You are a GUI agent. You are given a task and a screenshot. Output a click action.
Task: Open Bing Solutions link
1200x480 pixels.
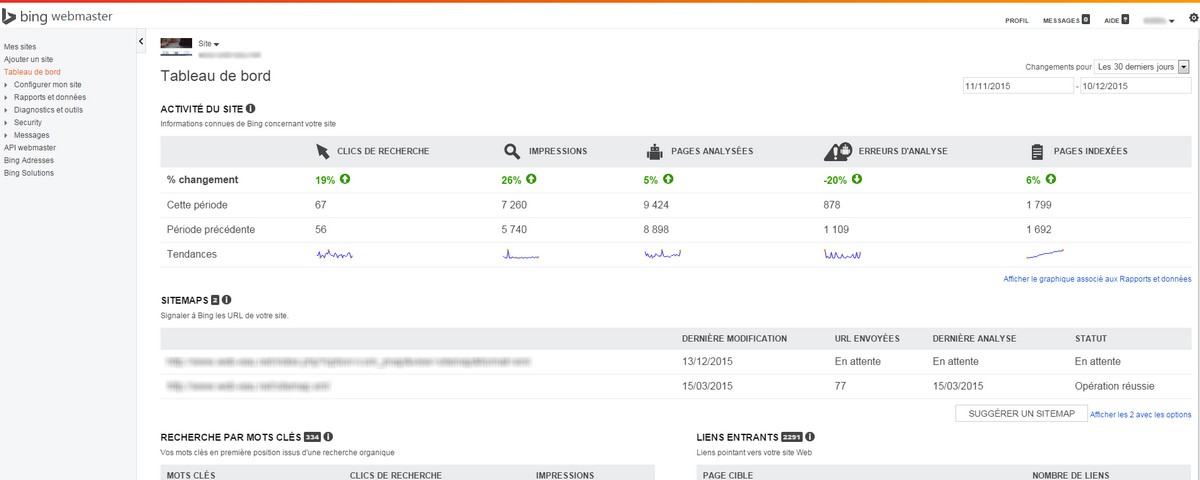click(29, 173)
